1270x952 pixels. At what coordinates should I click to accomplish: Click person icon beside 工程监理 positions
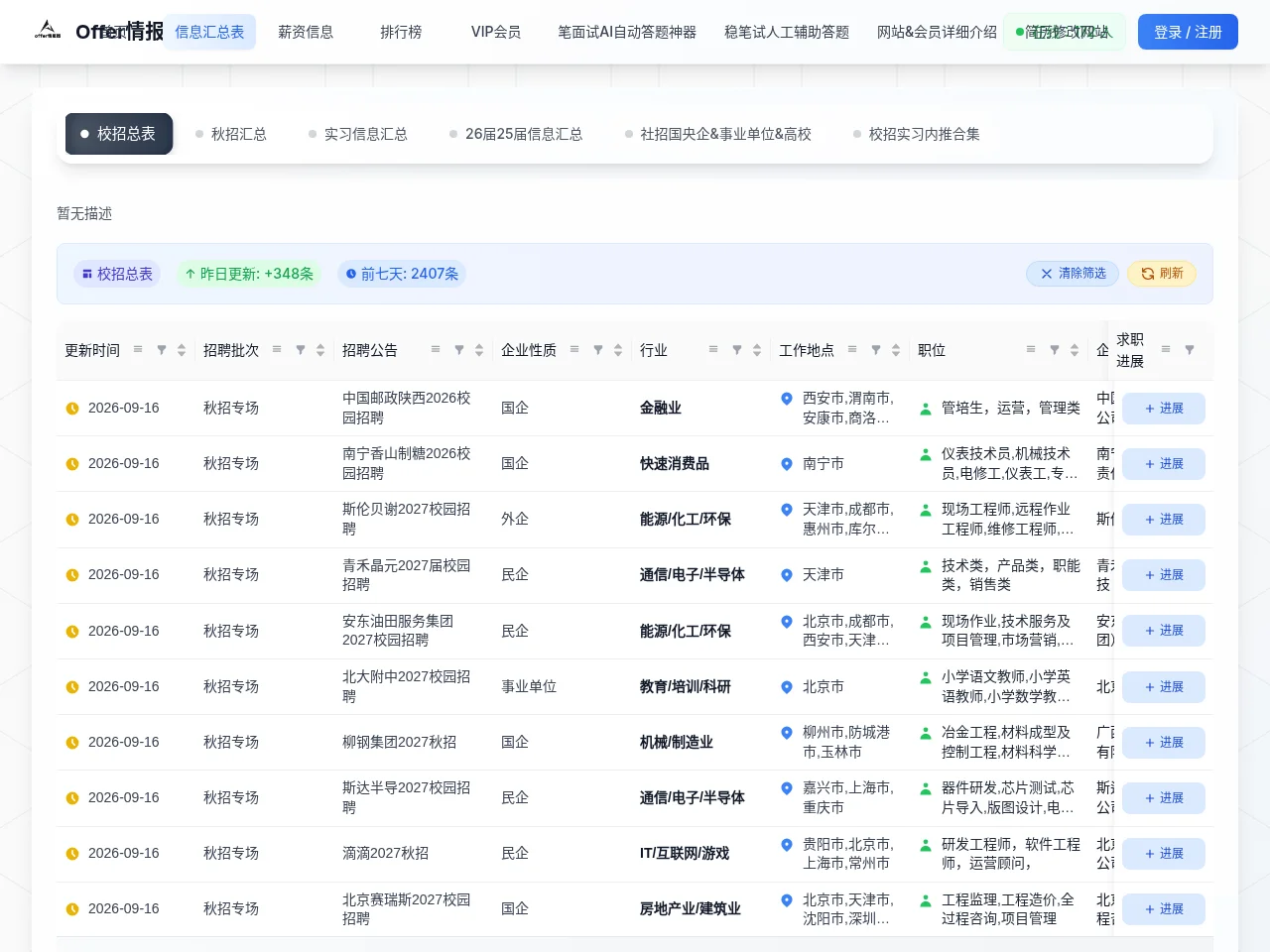pos(926,900)
